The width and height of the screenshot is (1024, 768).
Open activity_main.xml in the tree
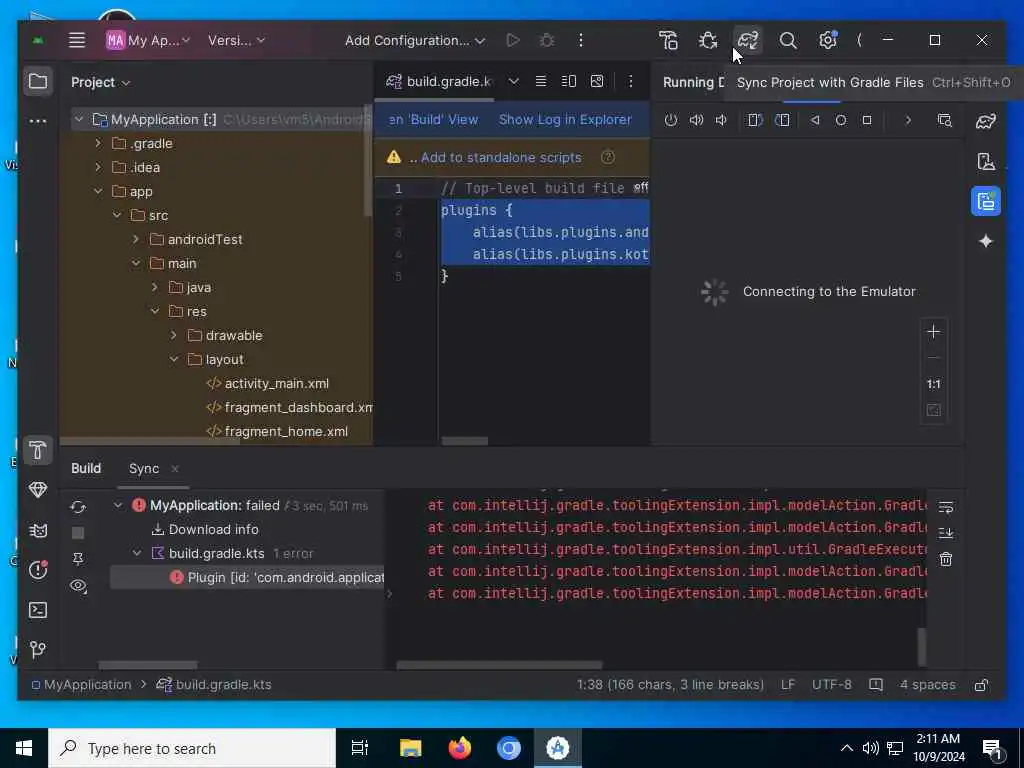[x=277, y=384]
